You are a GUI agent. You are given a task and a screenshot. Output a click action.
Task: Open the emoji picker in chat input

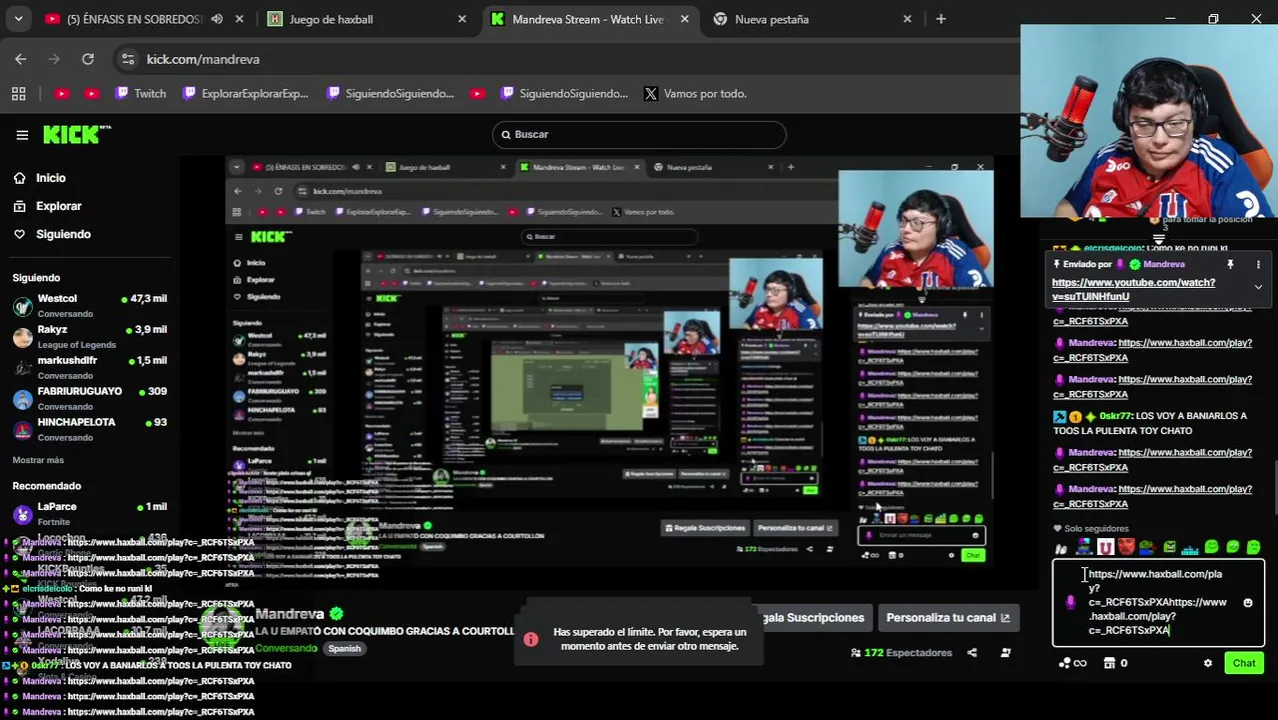tap(1247, 603)
